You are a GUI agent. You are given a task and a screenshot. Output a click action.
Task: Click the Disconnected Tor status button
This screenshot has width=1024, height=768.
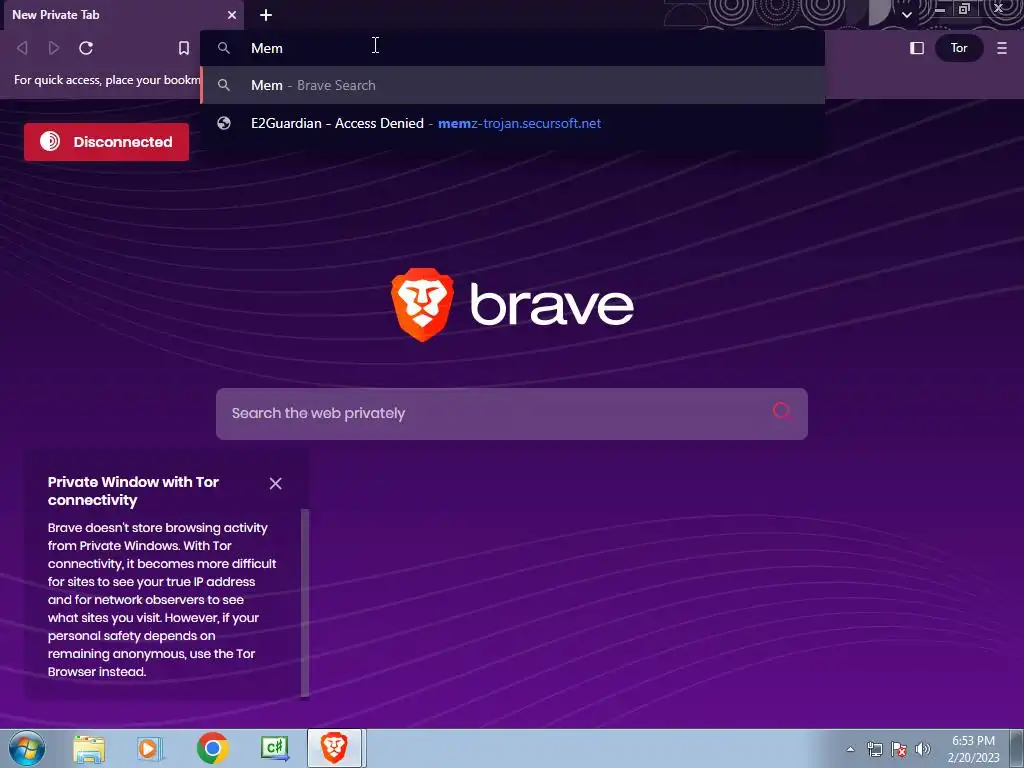tap(106, 142)
